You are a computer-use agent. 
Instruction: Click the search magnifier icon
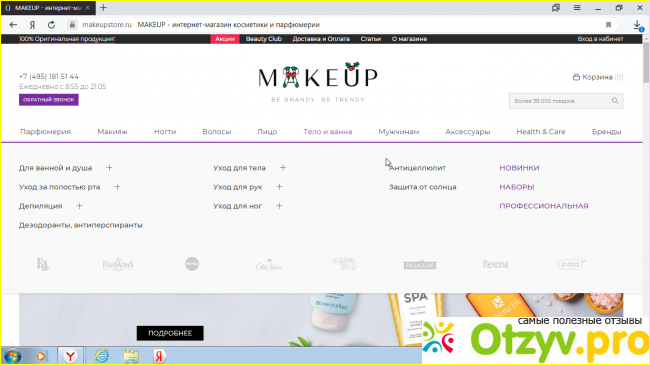click(x=615, y=101)
